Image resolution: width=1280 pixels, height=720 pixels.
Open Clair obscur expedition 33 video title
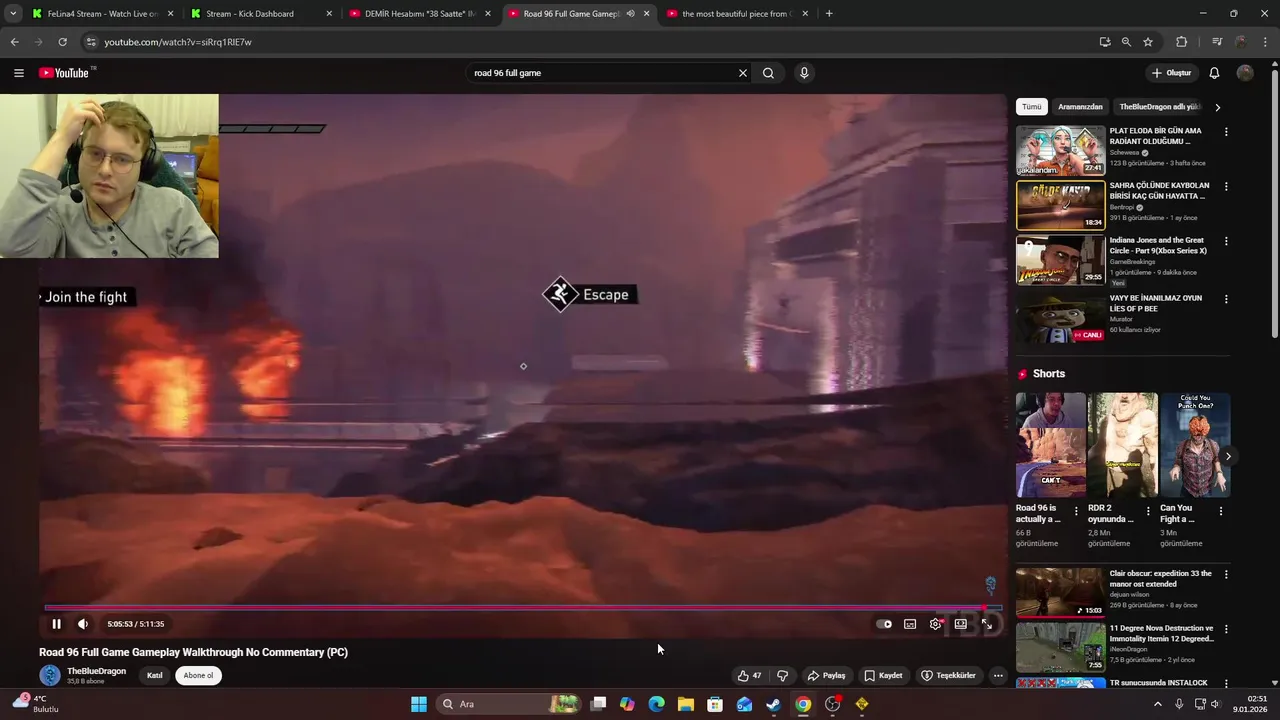[x=1160, y=579]
